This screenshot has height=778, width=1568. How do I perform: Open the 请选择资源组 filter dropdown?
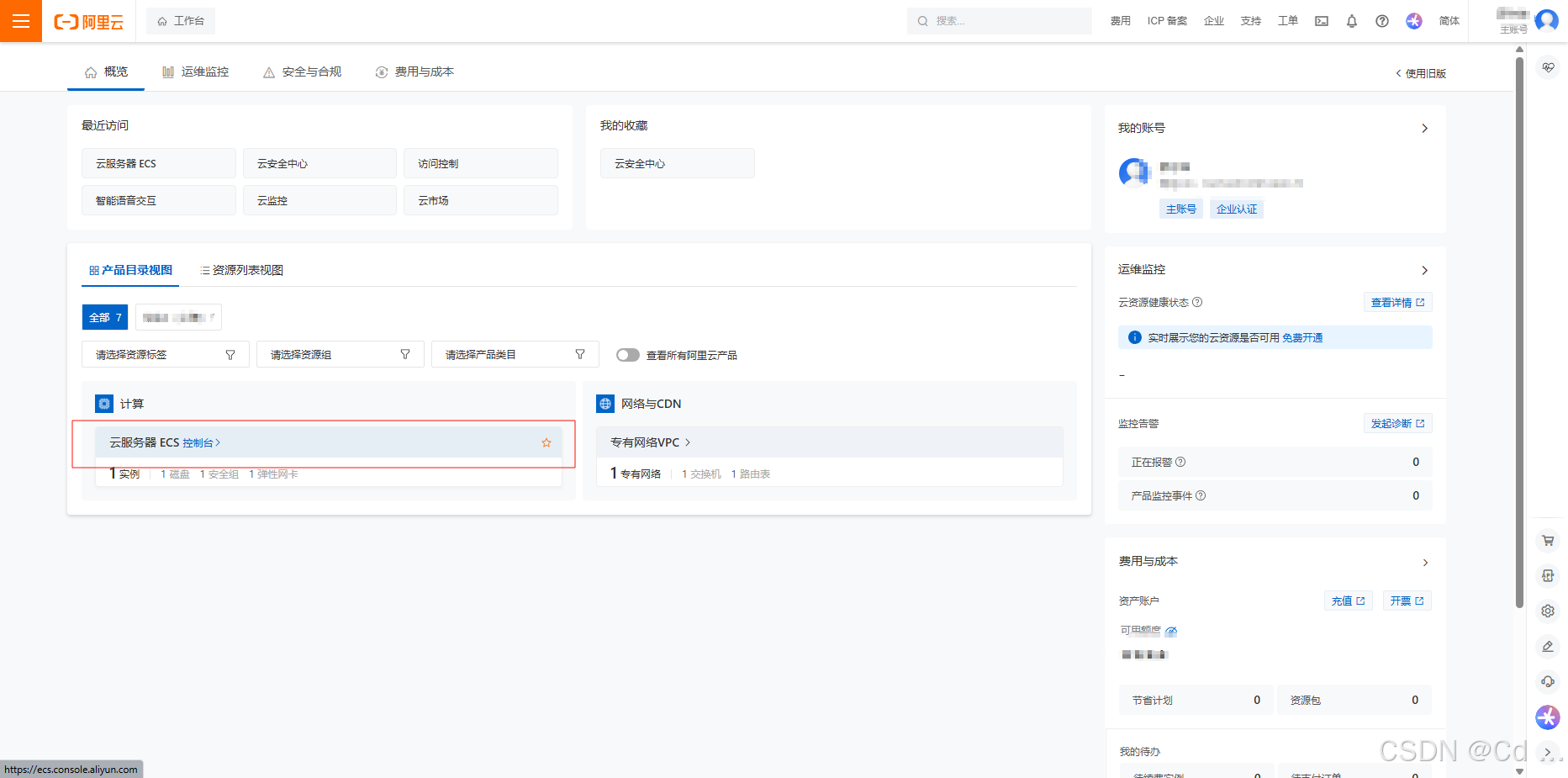point(341,354)
